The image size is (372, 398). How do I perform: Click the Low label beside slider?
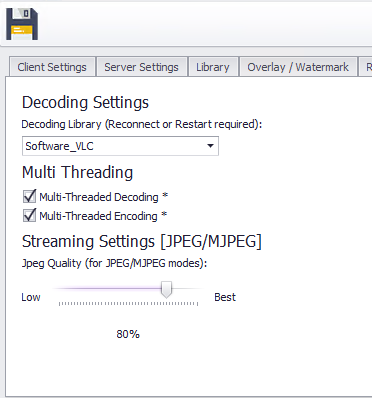click(31, 297)
